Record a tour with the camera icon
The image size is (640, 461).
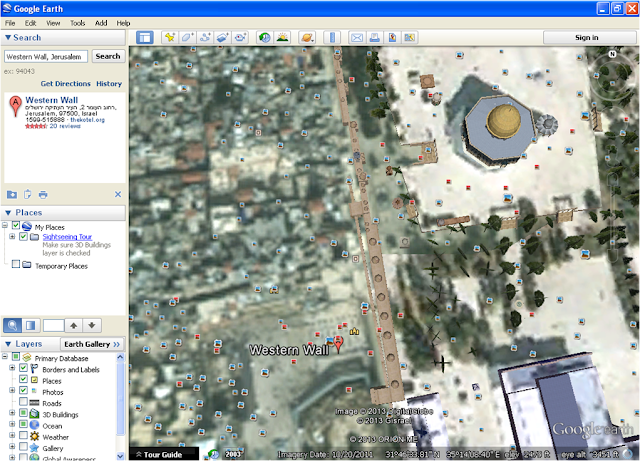coord(240,38)
